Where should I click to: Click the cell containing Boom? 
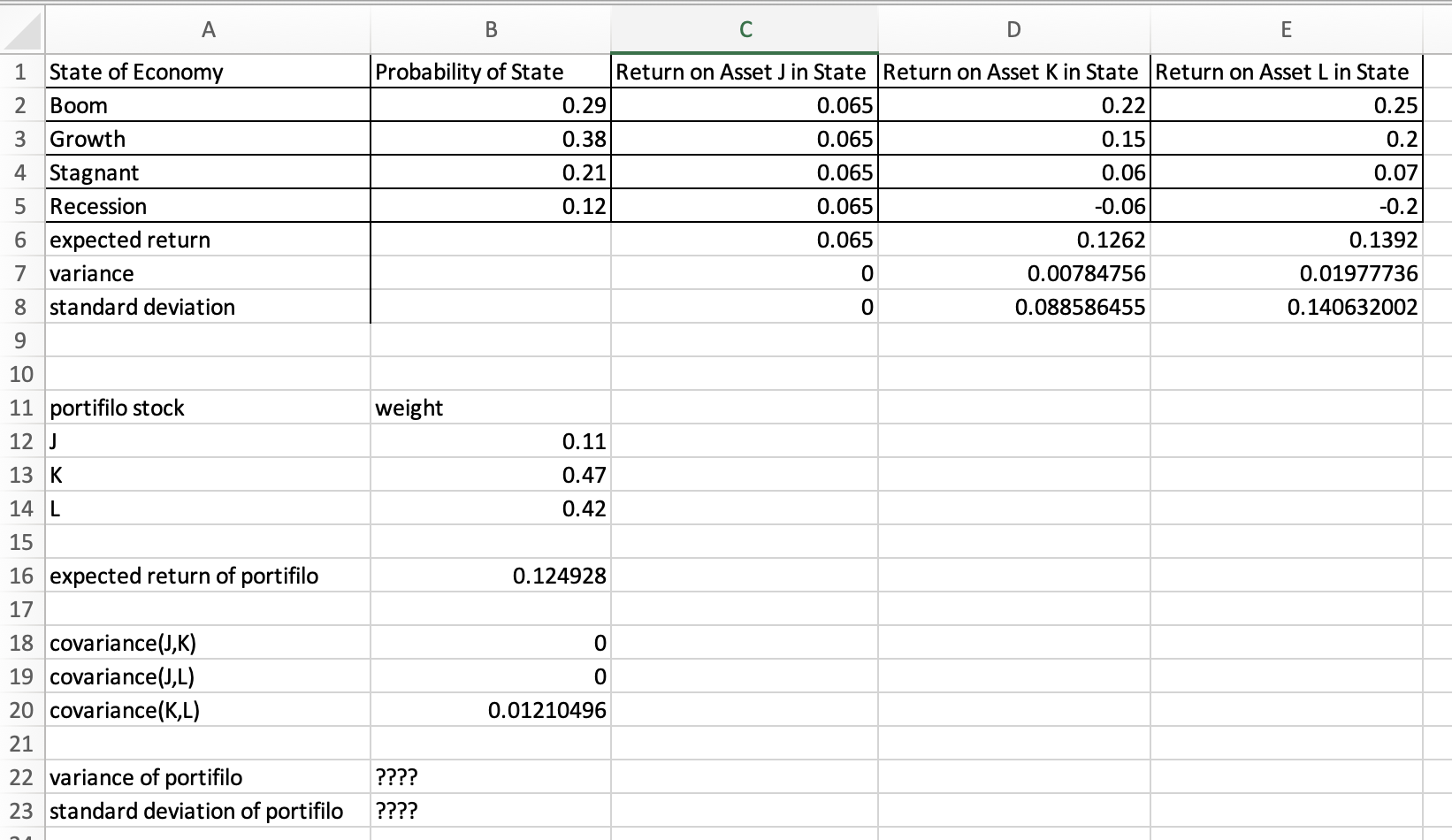[x=208, y=105]
